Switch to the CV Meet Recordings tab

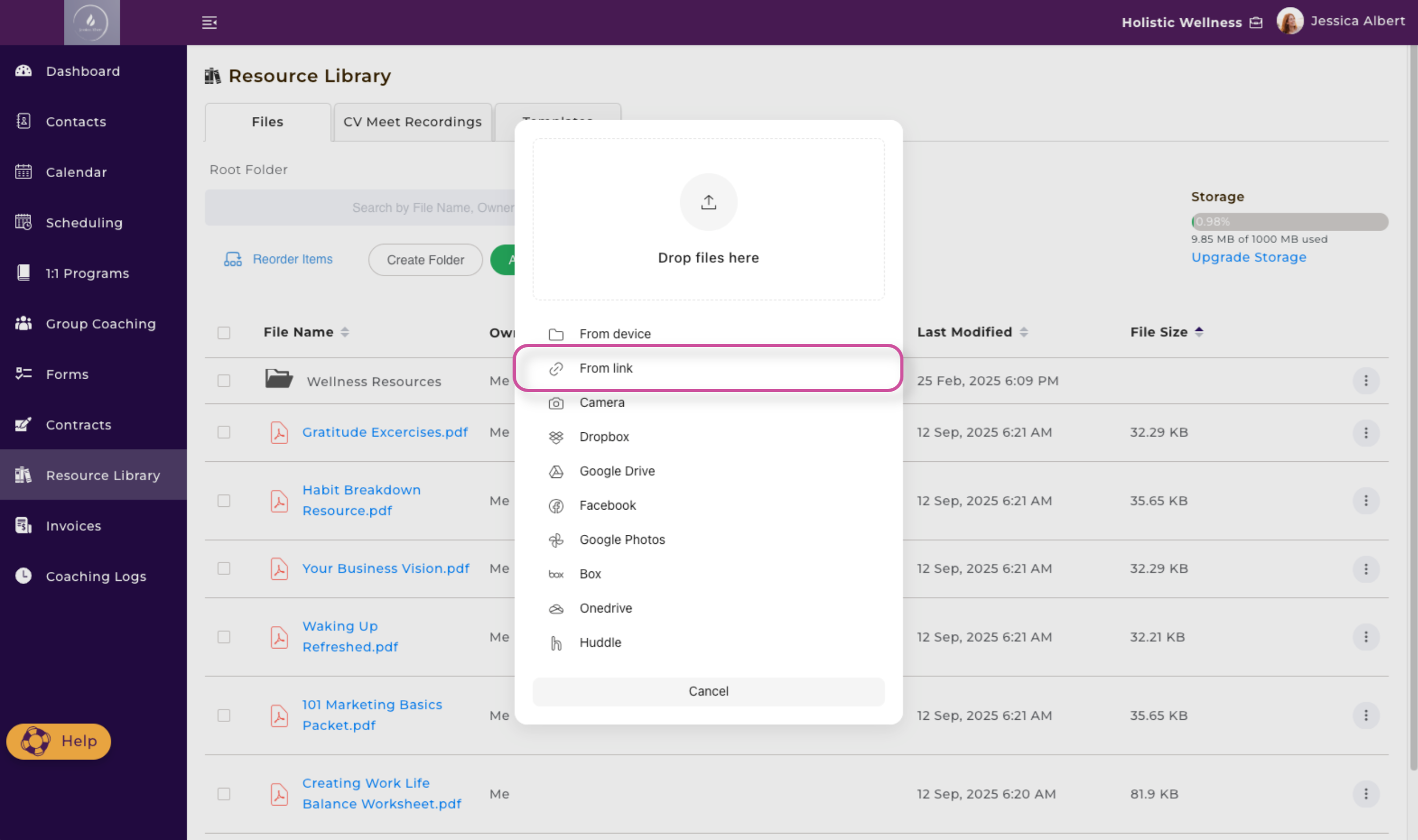click(x=412, y=122)
